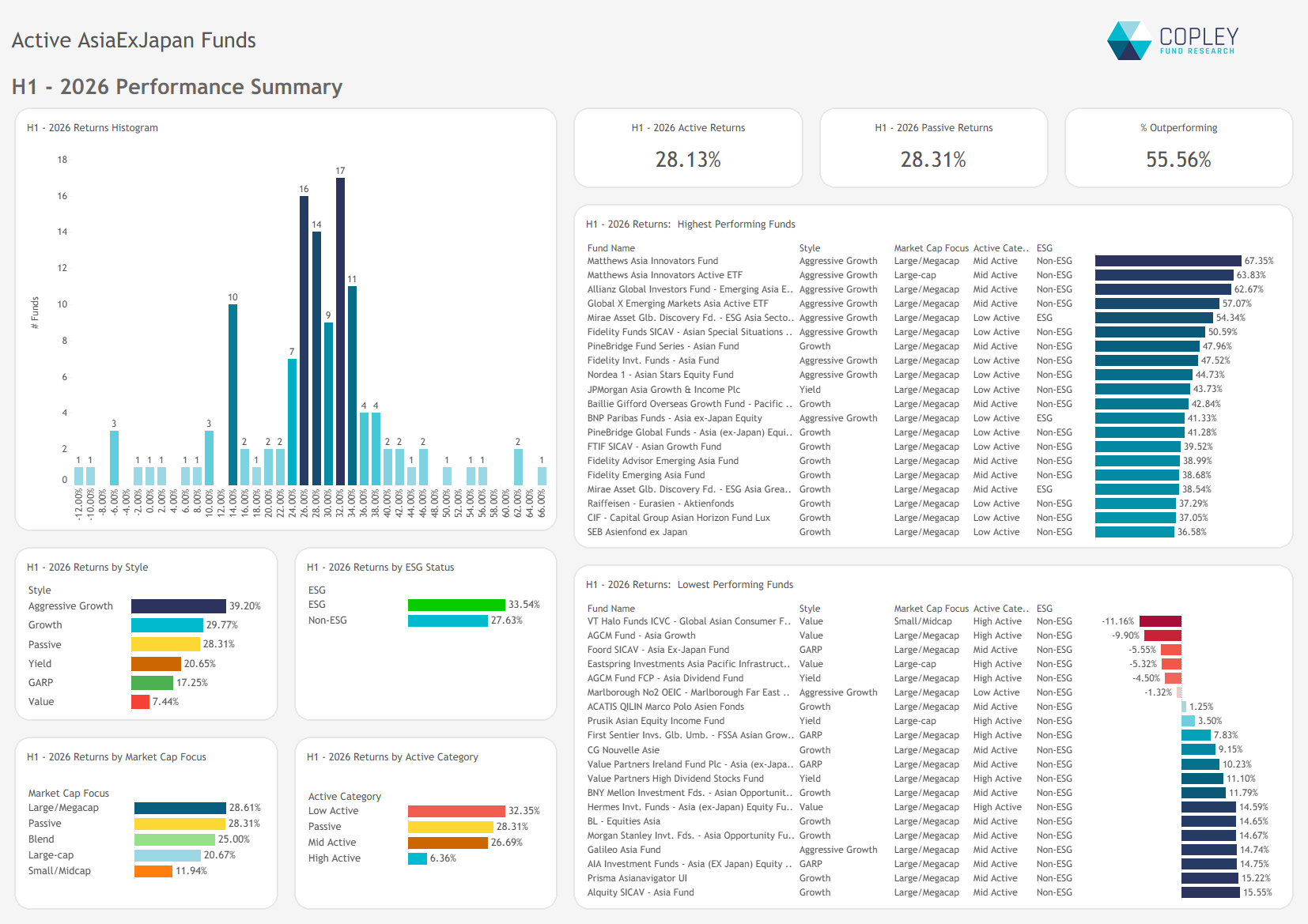Click the Large-cap 20.67% market cap bar

[x=168, y=855]
